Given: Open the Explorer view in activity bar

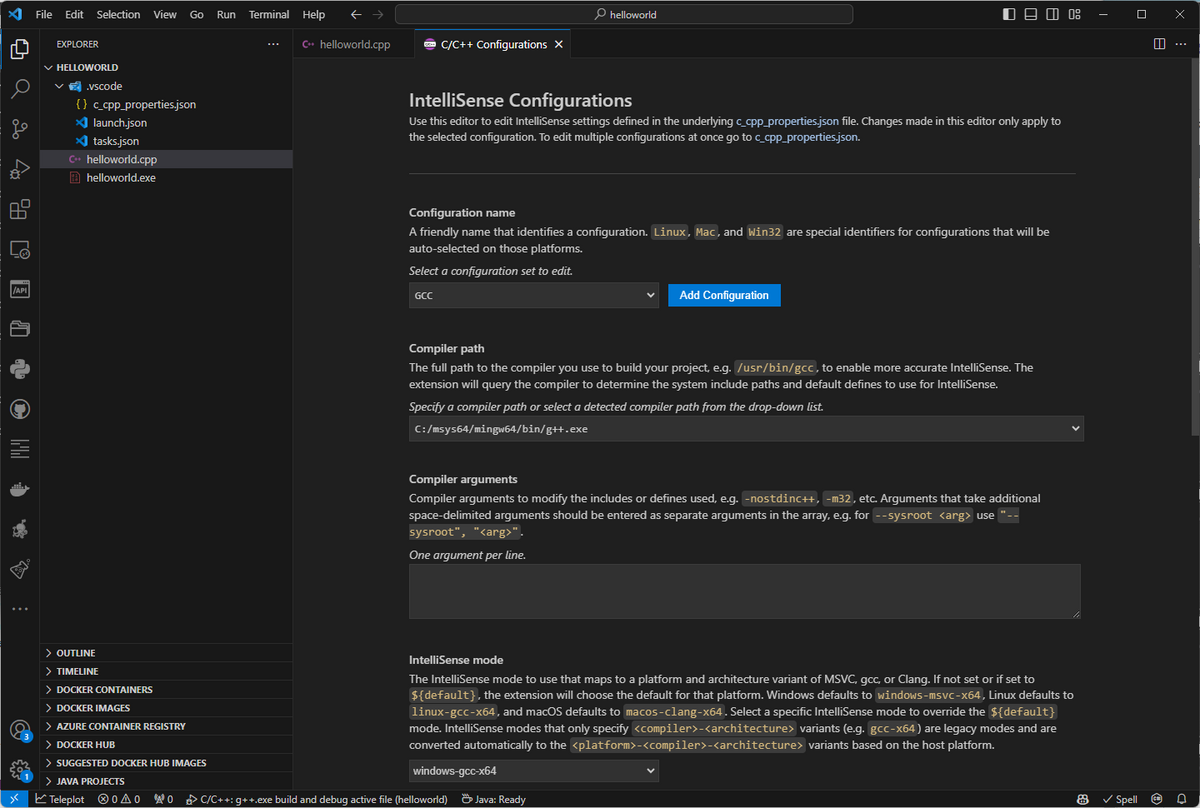Looking at the screenshot, I should 19,48.
